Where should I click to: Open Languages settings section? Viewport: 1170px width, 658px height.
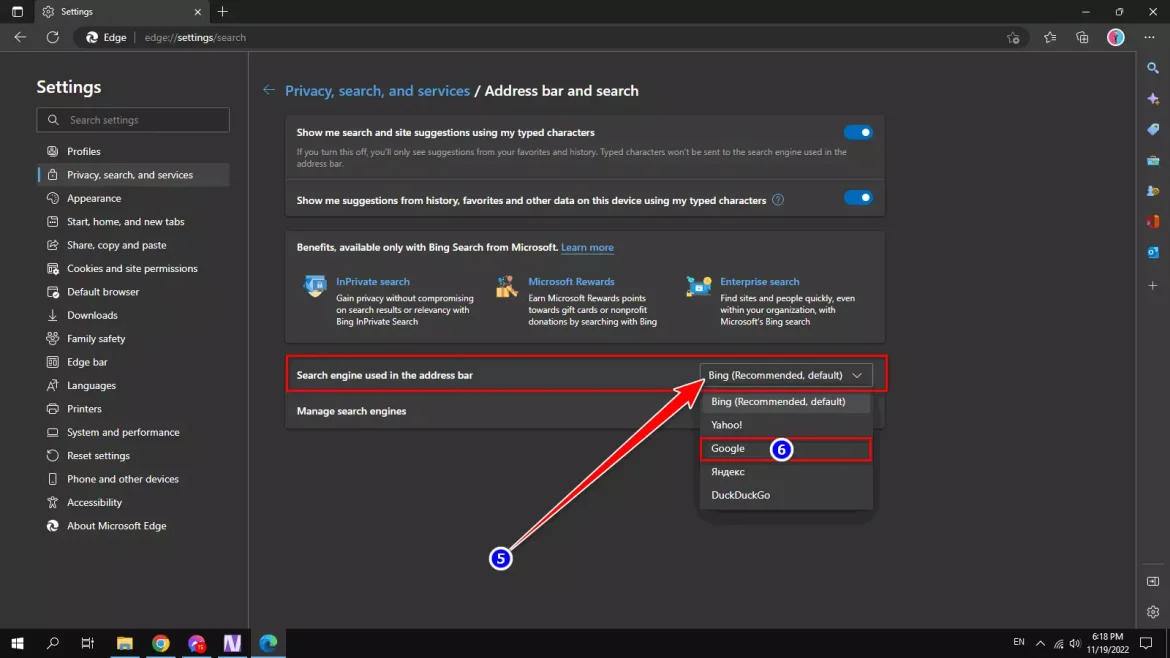(134, 386)
